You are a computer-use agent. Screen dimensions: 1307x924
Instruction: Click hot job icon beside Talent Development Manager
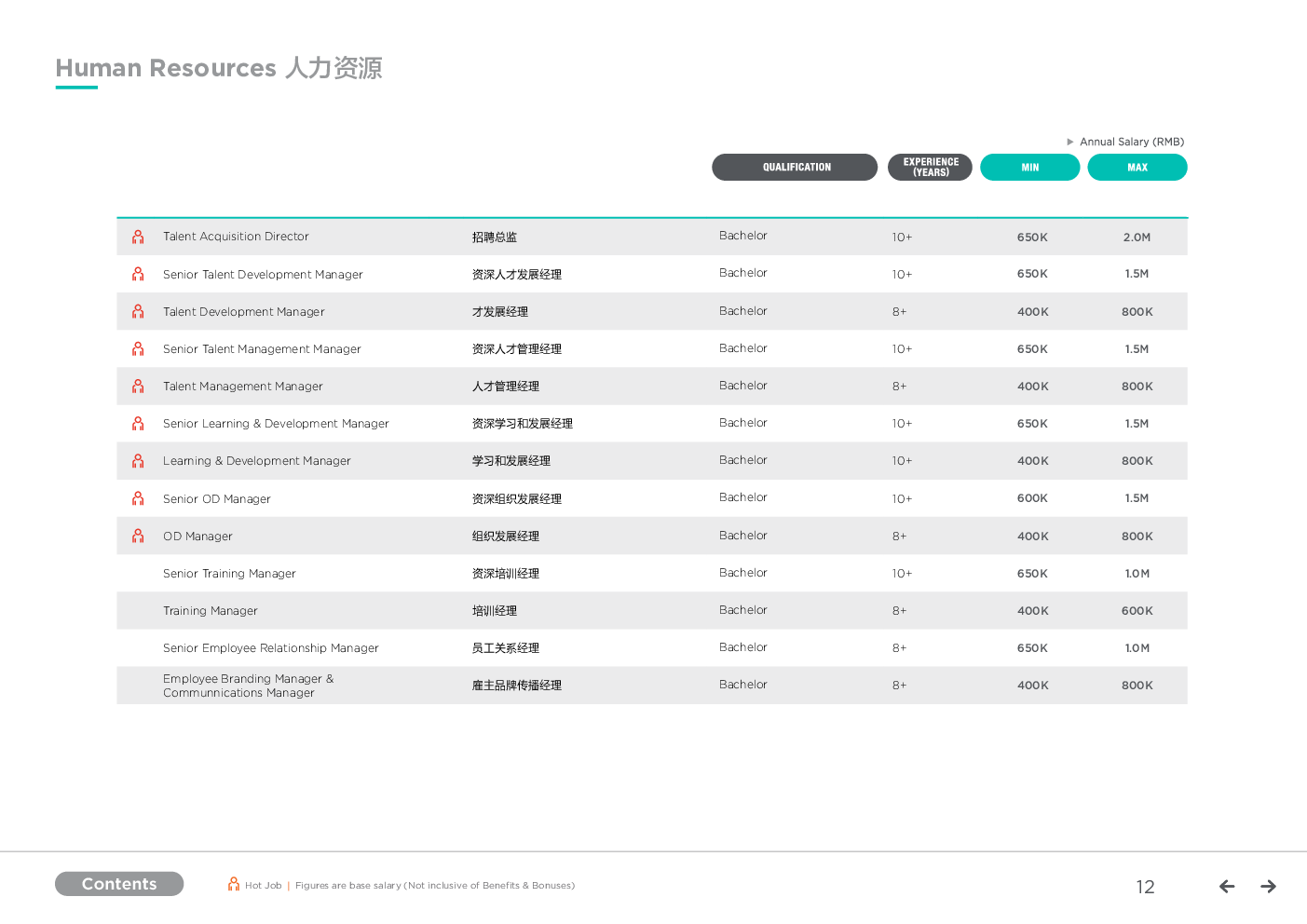[x=138, y=311]
